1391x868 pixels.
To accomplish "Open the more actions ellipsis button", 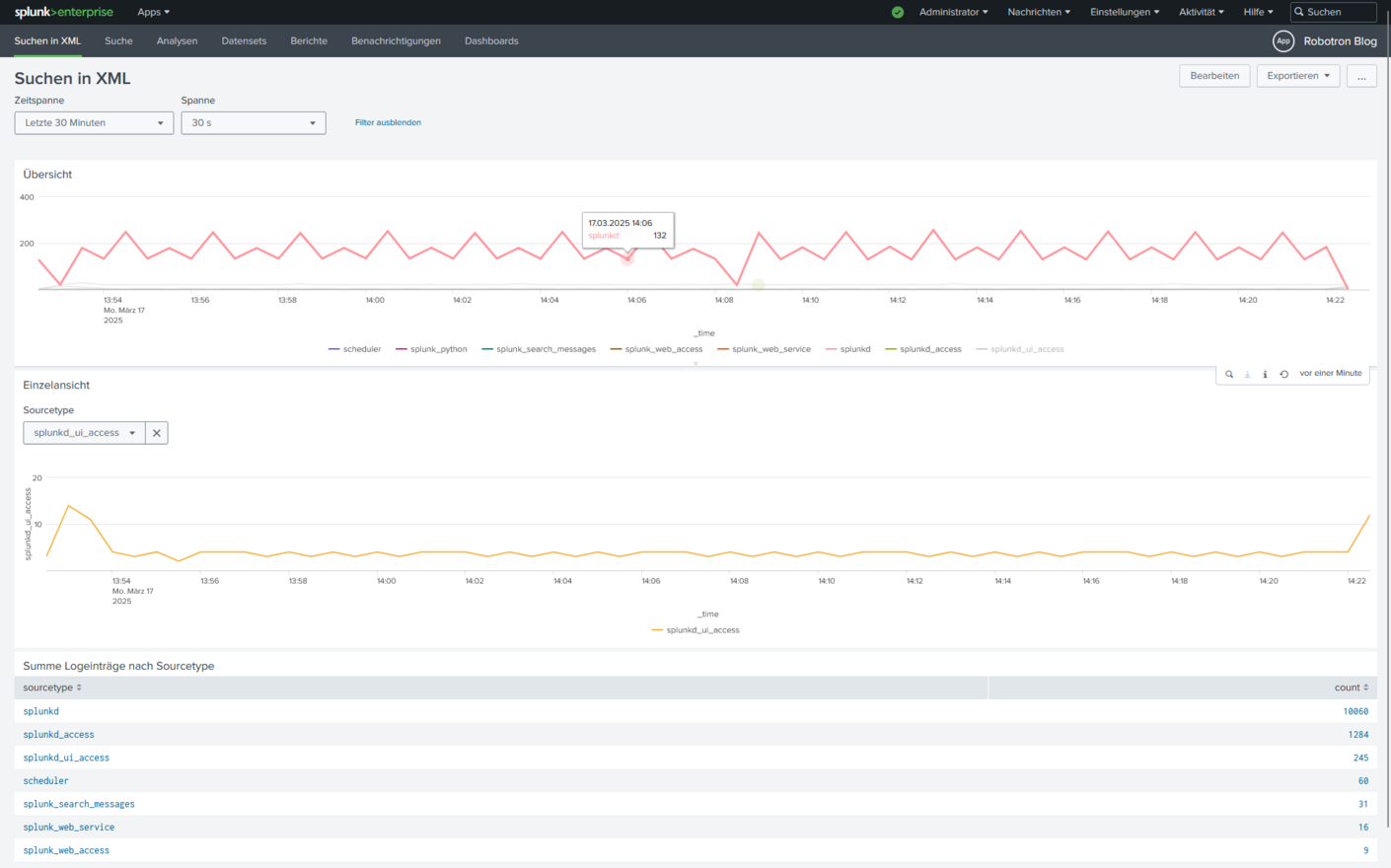I will click(1361, 76).
